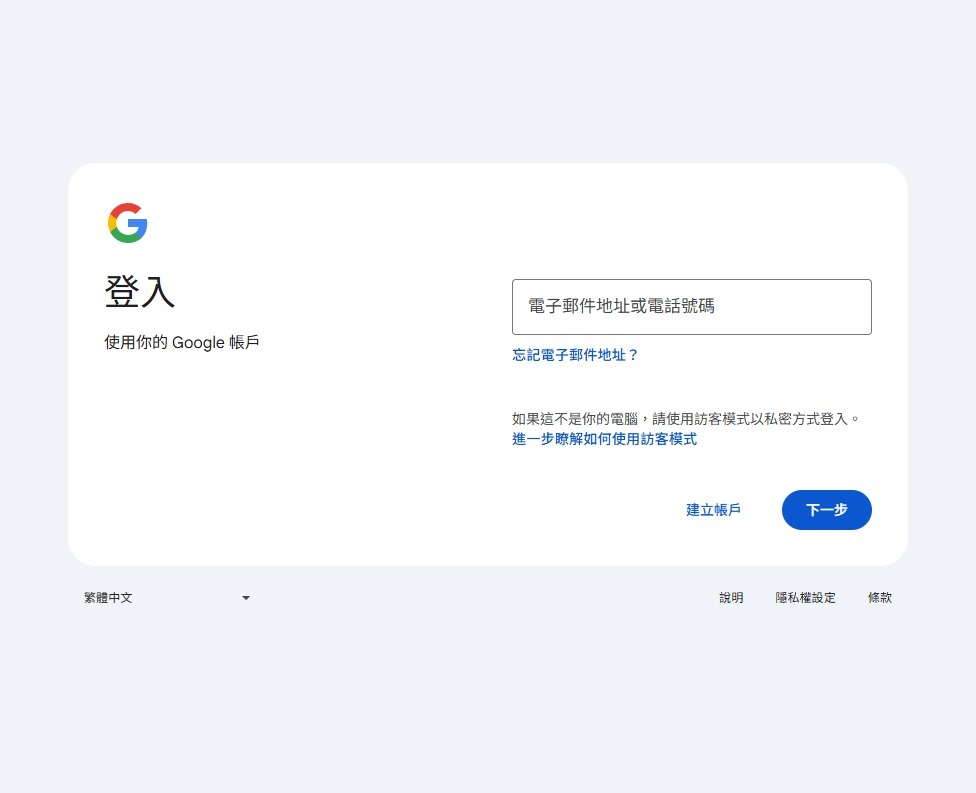976x793 pixels.
Task: Click the 登入 heading text
Action: coord(140,291)
